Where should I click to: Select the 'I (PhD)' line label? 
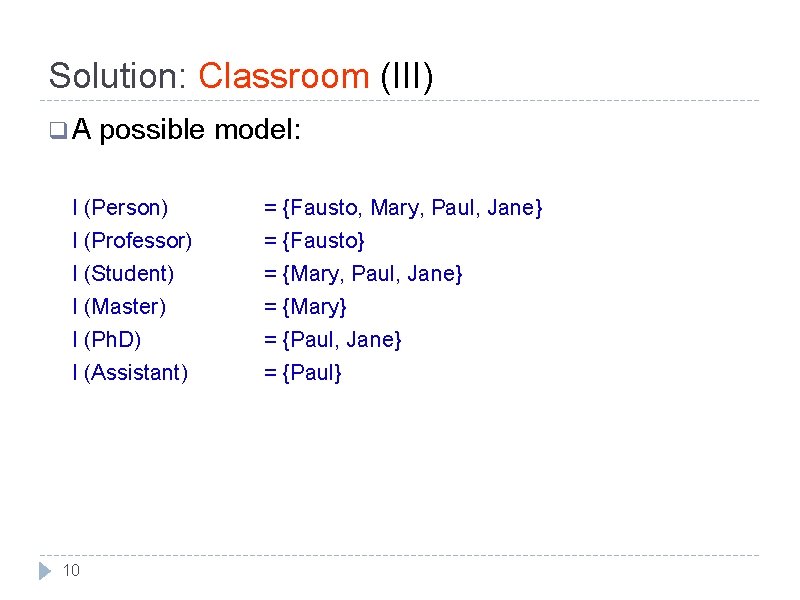pos(107,340)
